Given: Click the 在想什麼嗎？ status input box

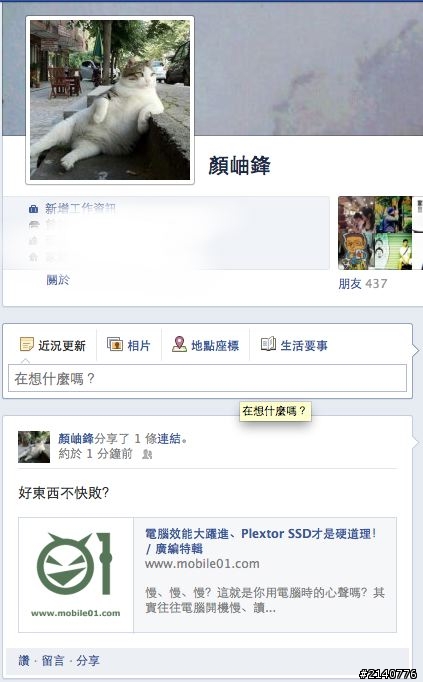Looking at the screenshot, I should point(207,378).
